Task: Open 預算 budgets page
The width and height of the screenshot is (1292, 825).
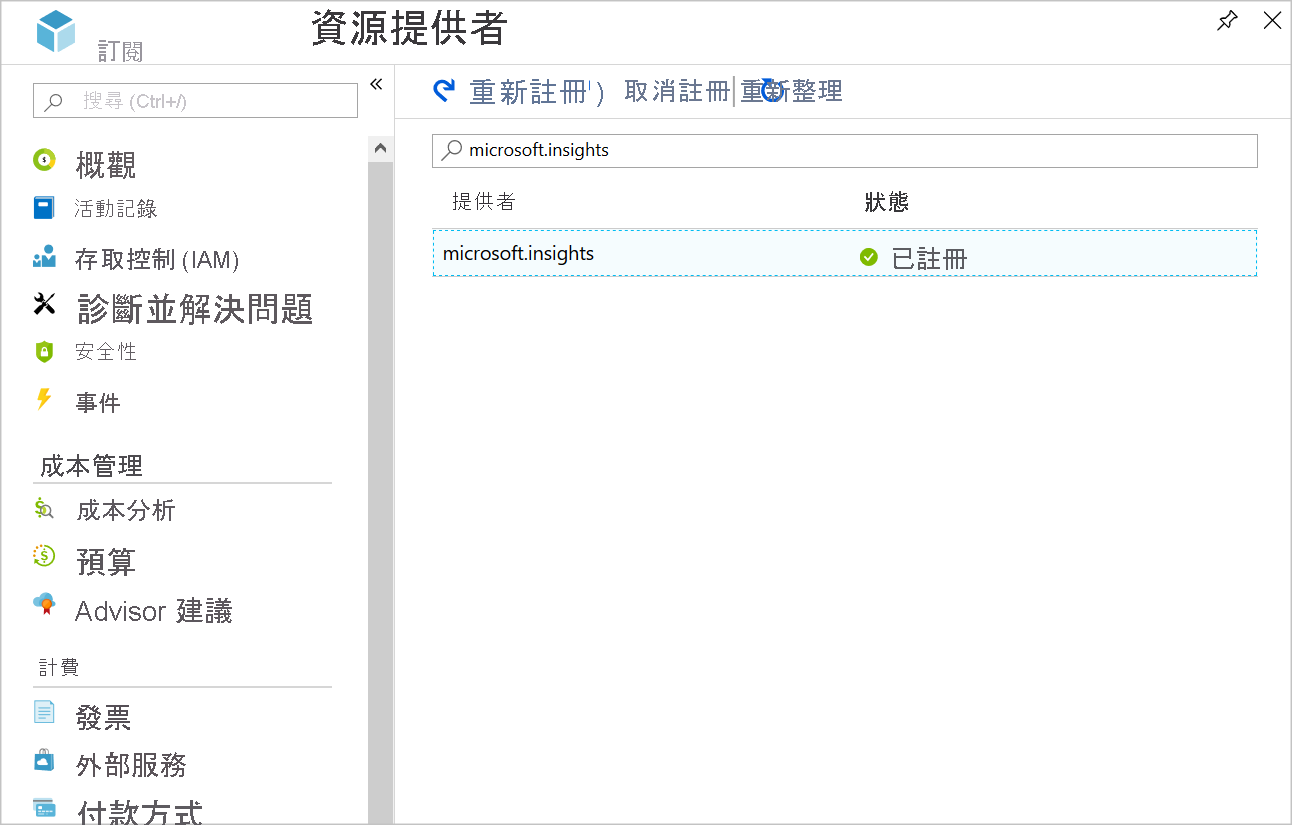Action: pos(106,562)
